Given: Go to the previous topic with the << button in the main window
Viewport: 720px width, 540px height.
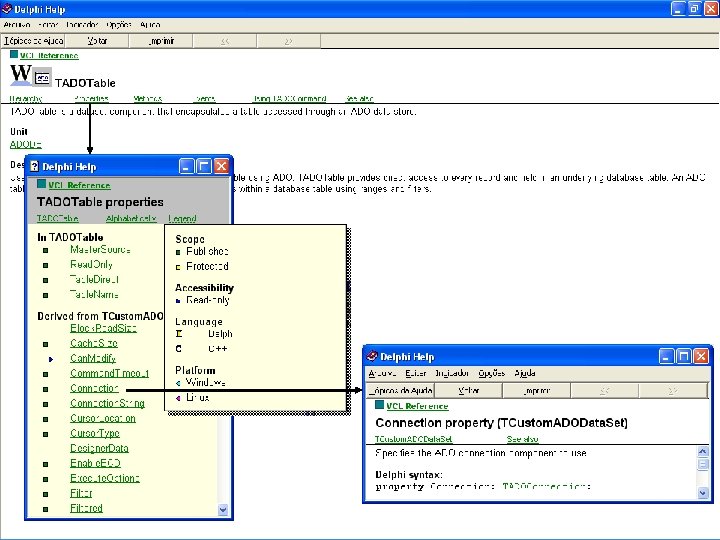Looking at the screenshot, I should tap(225, 41).
